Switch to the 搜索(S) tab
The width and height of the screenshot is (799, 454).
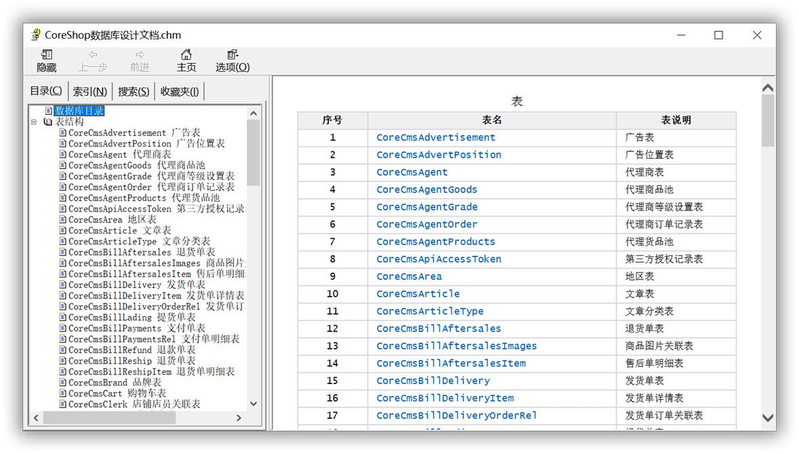pyautogui.click(x=134, y=91)
